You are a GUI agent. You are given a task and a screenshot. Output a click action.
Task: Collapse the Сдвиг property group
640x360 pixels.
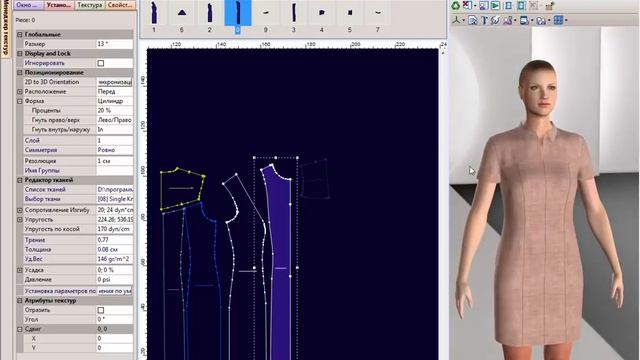click(20, 329)
